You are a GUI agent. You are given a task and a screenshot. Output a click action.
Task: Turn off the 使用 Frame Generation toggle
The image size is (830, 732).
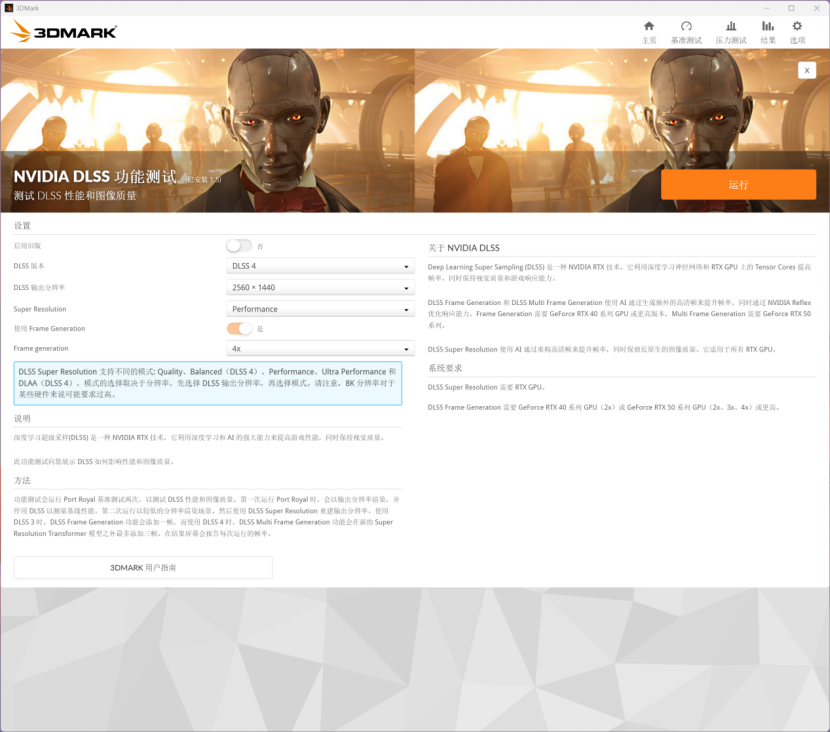click(x=239, y=328)
